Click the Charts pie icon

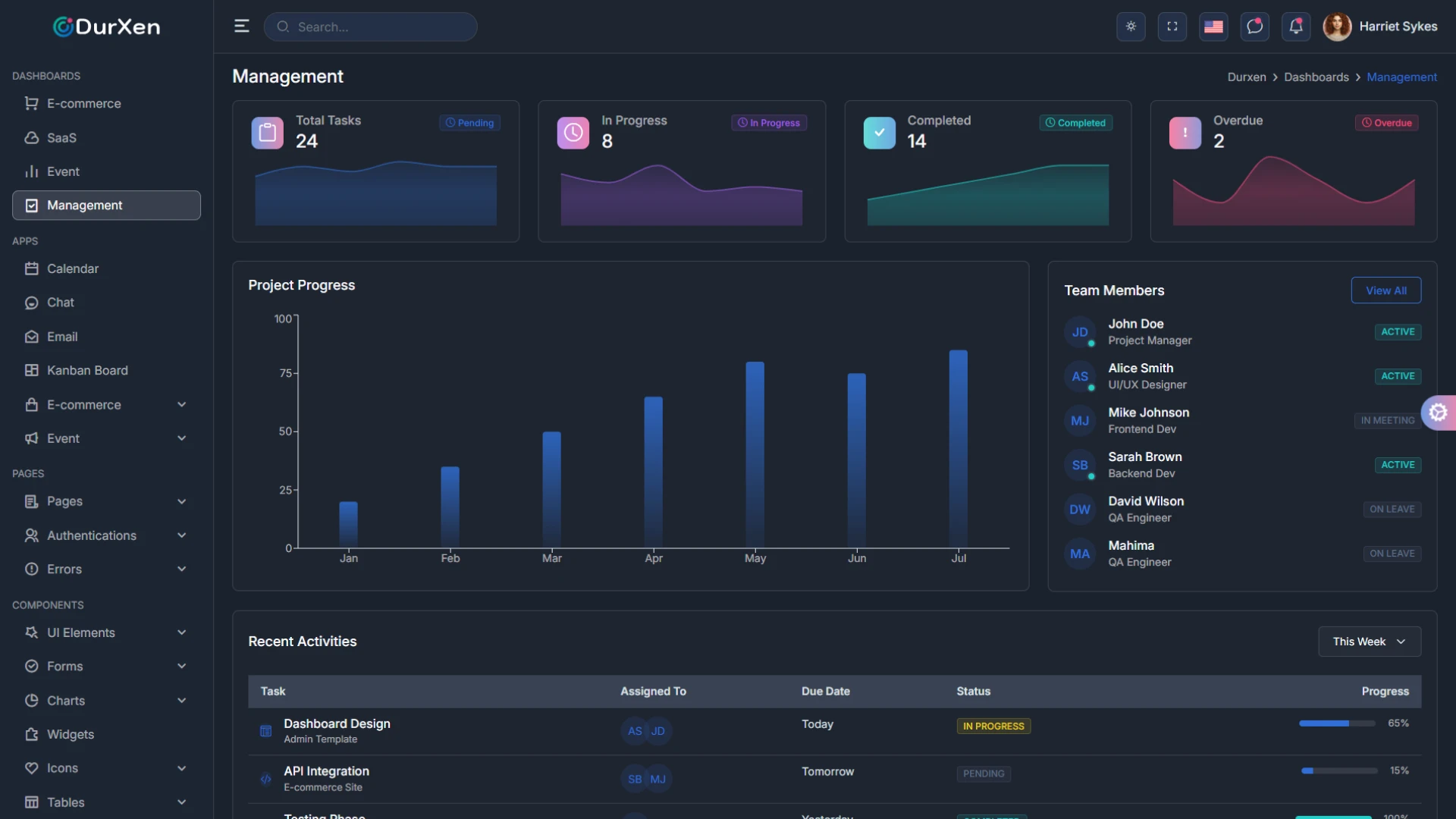coord(31,701)
